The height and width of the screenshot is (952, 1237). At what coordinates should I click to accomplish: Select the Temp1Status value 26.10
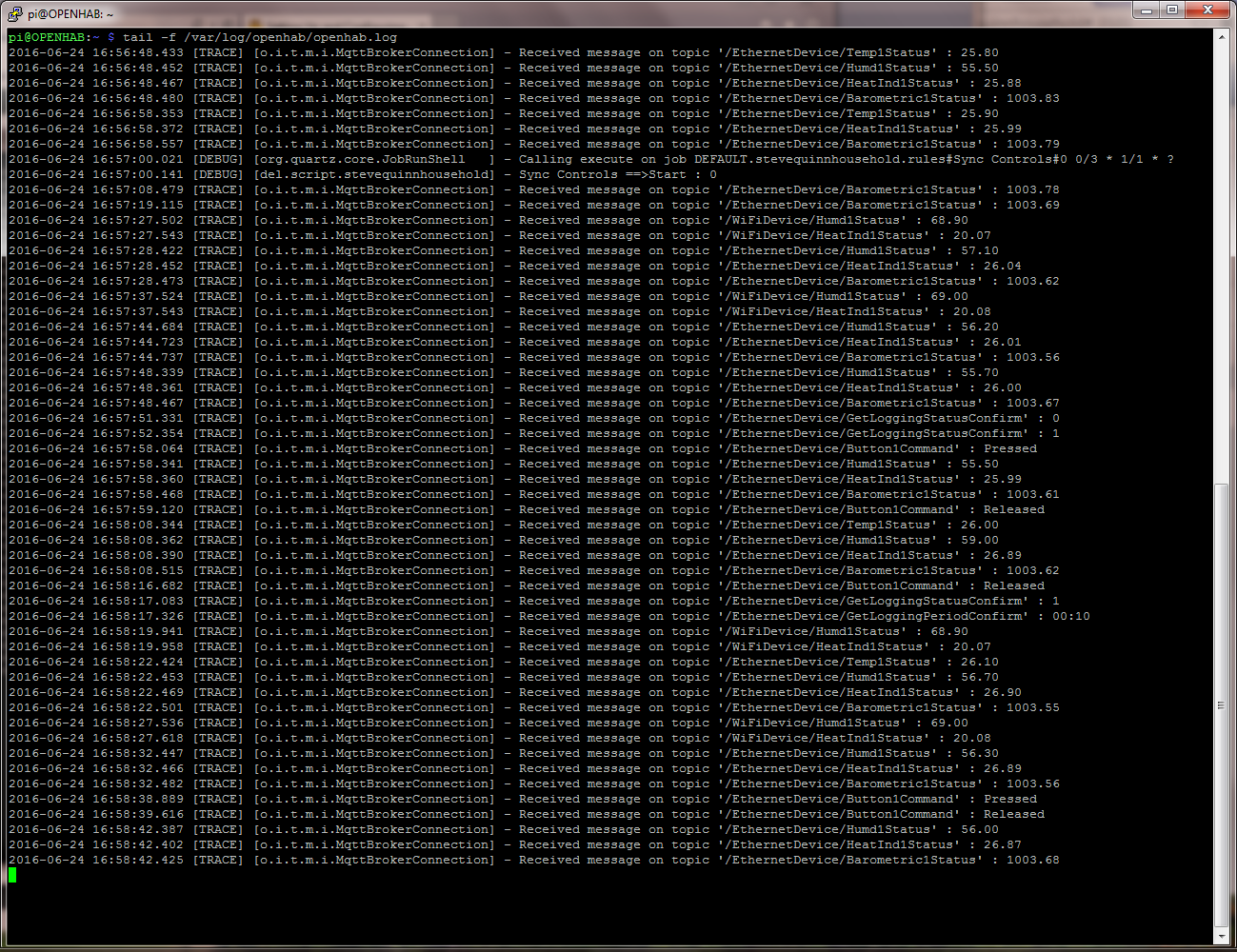pos(980,662)
